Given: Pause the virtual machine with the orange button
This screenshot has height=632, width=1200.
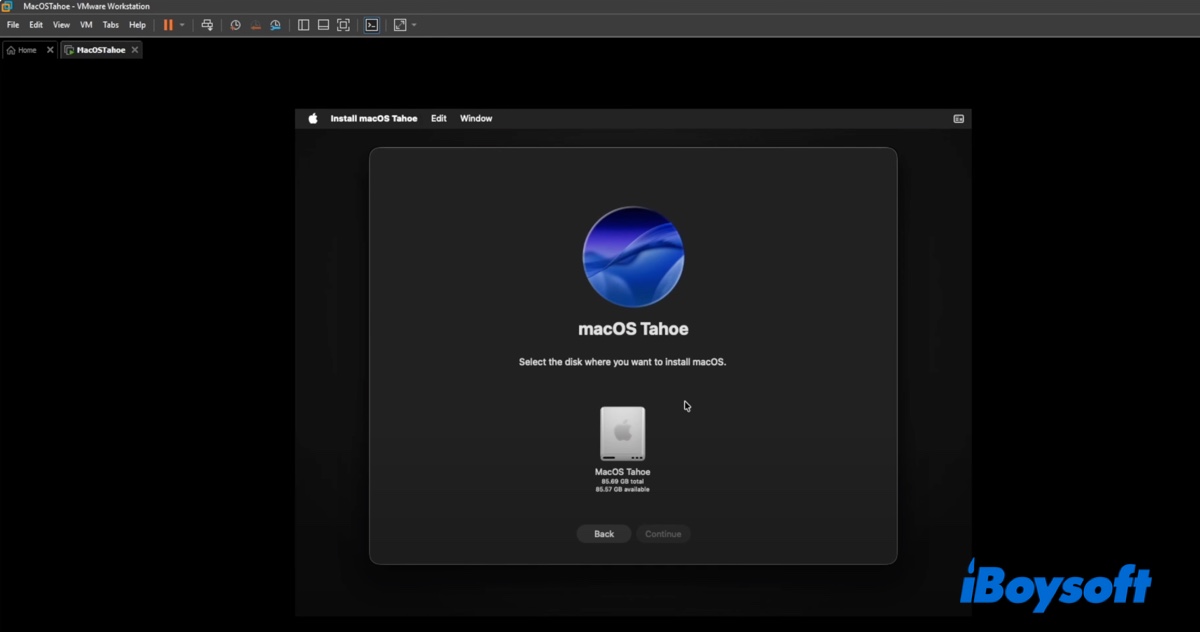Looking at the screenshot, I should [x=168, y=25].
